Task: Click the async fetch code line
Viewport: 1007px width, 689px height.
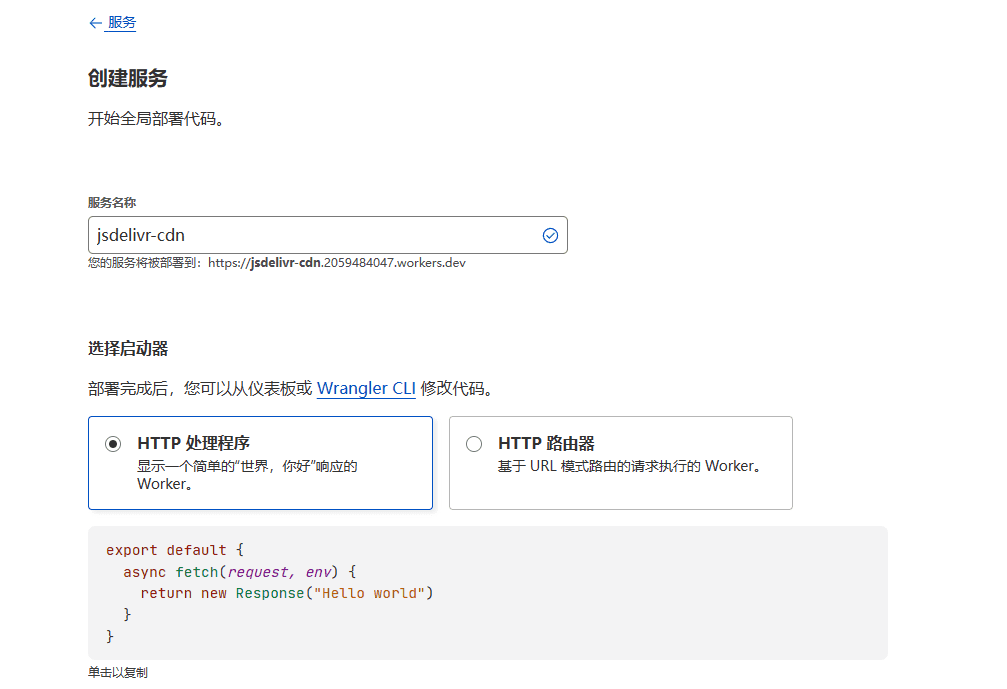Action: point(240,572)
